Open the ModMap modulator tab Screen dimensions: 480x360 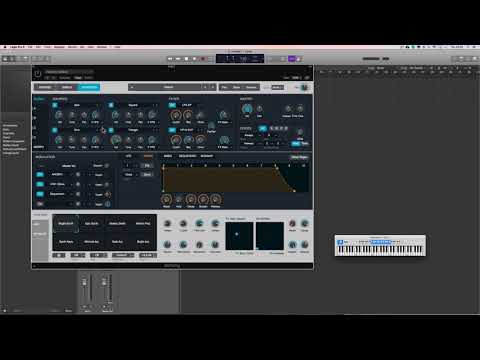click(x=207, y=156)
